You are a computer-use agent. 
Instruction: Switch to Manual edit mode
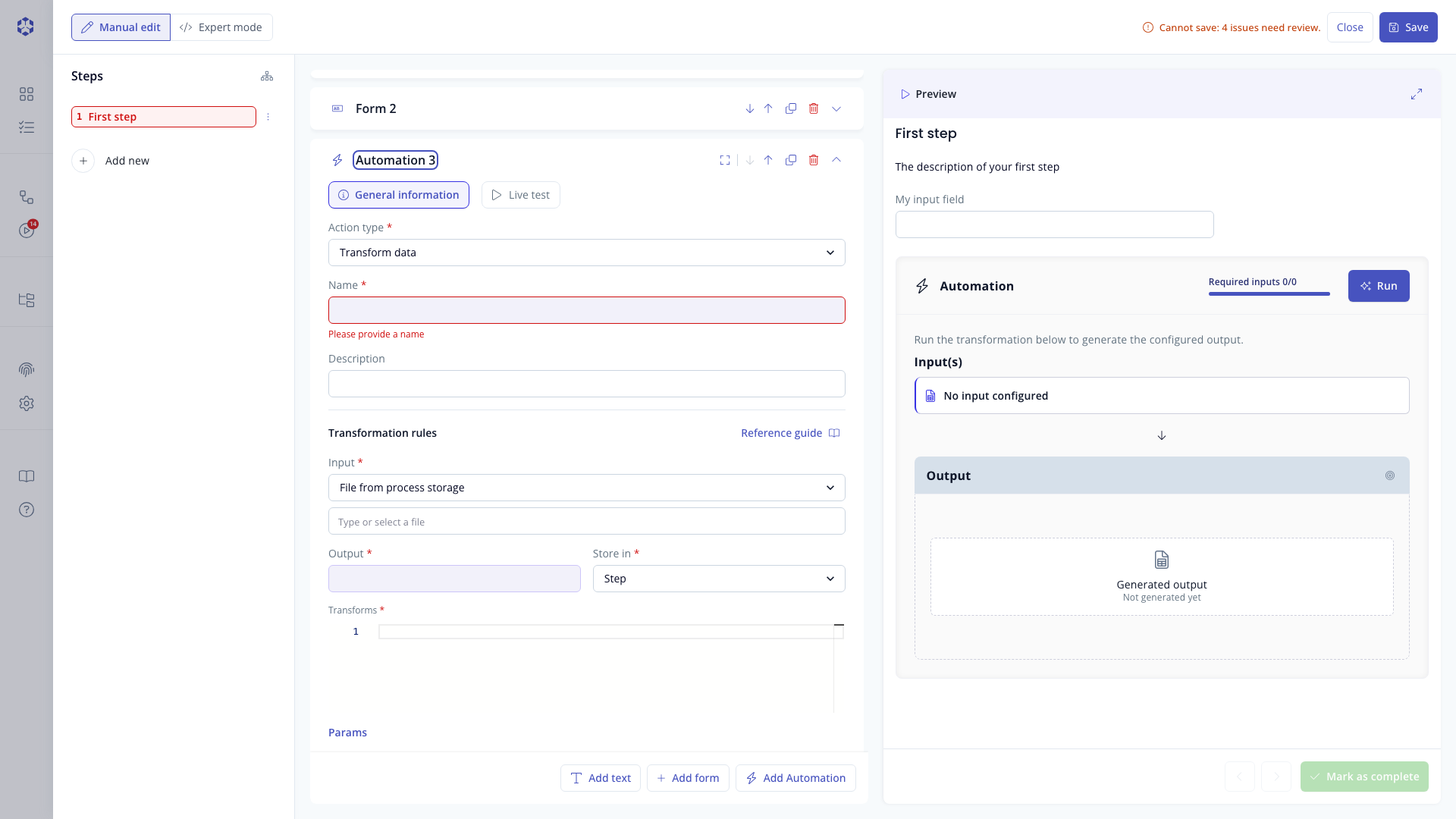click(121, 27)
